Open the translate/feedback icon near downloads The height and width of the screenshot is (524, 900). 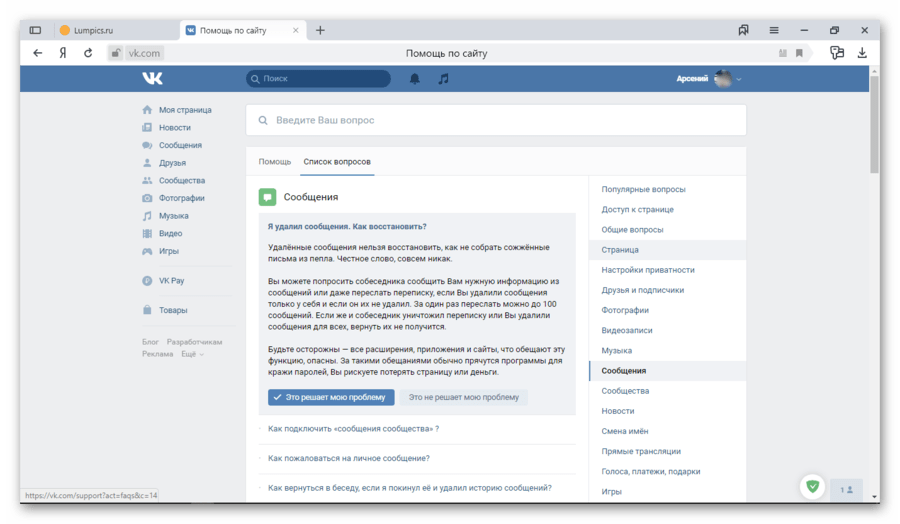tap(837, 53)
